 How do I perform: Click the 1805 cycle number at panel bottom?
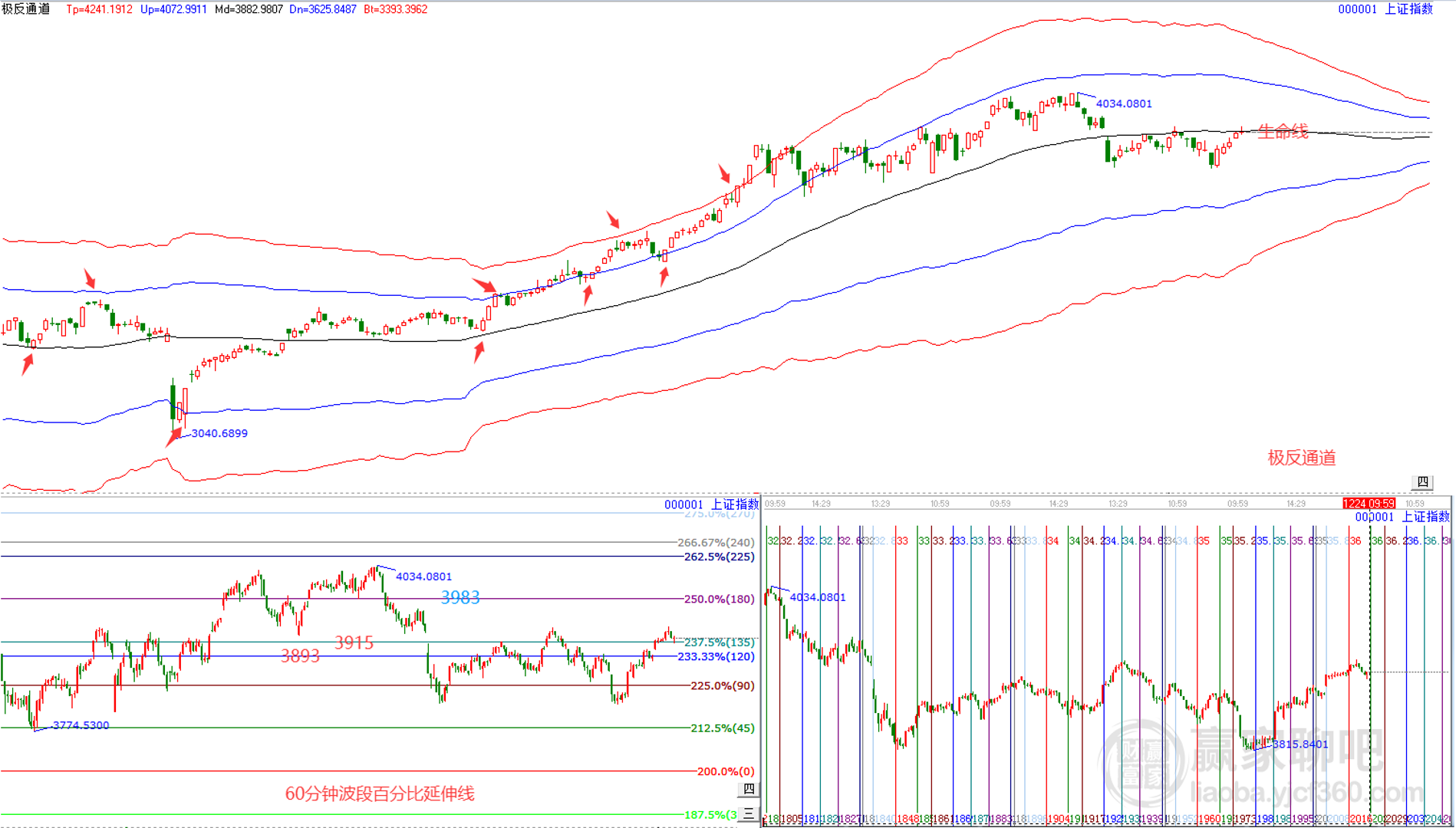click(x=791, y=820)
